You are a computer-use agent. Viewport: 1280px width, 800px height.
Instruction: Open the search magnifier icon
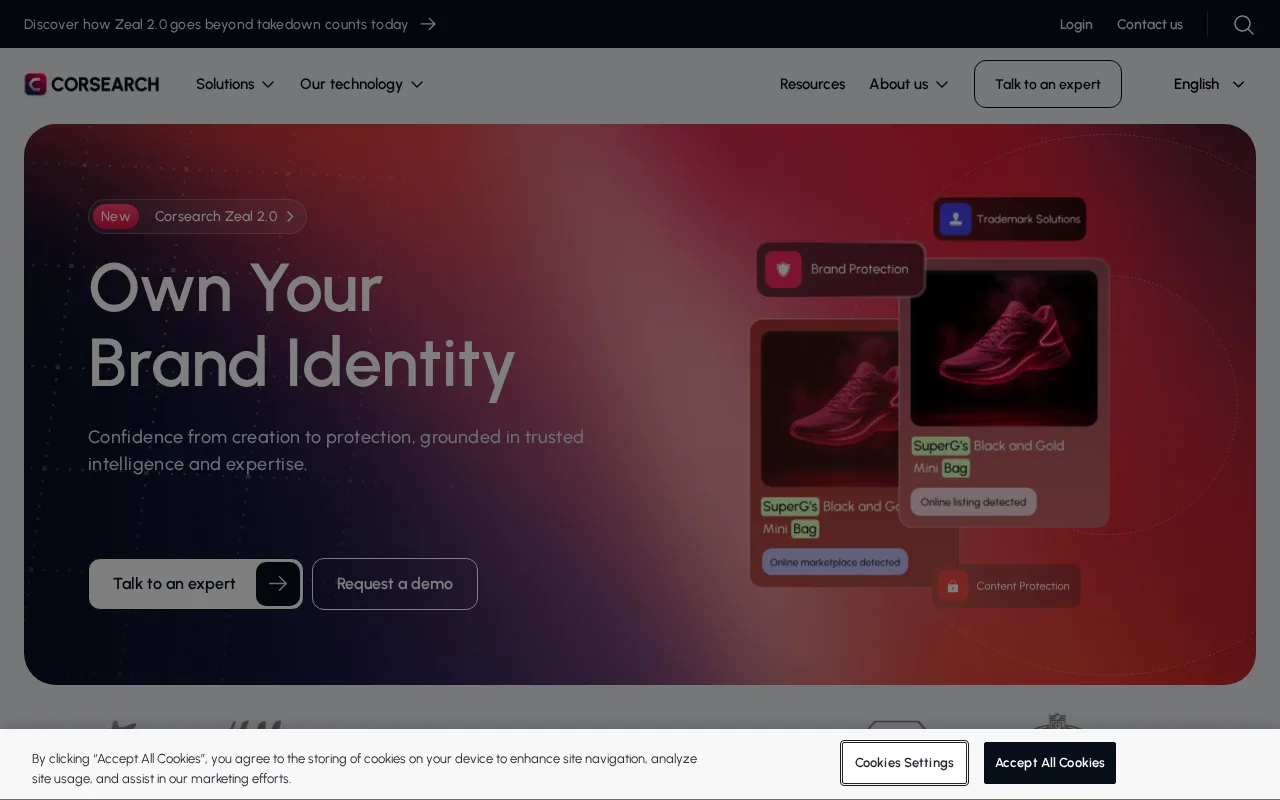(x=1244, y=24)
